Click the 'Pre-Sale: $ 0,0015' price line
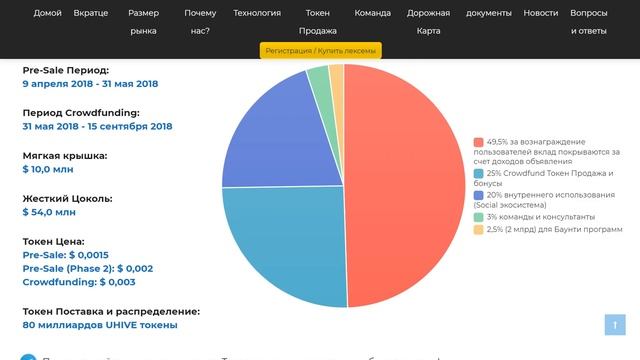The image size is (640, 360). click(x=65, y=255)
